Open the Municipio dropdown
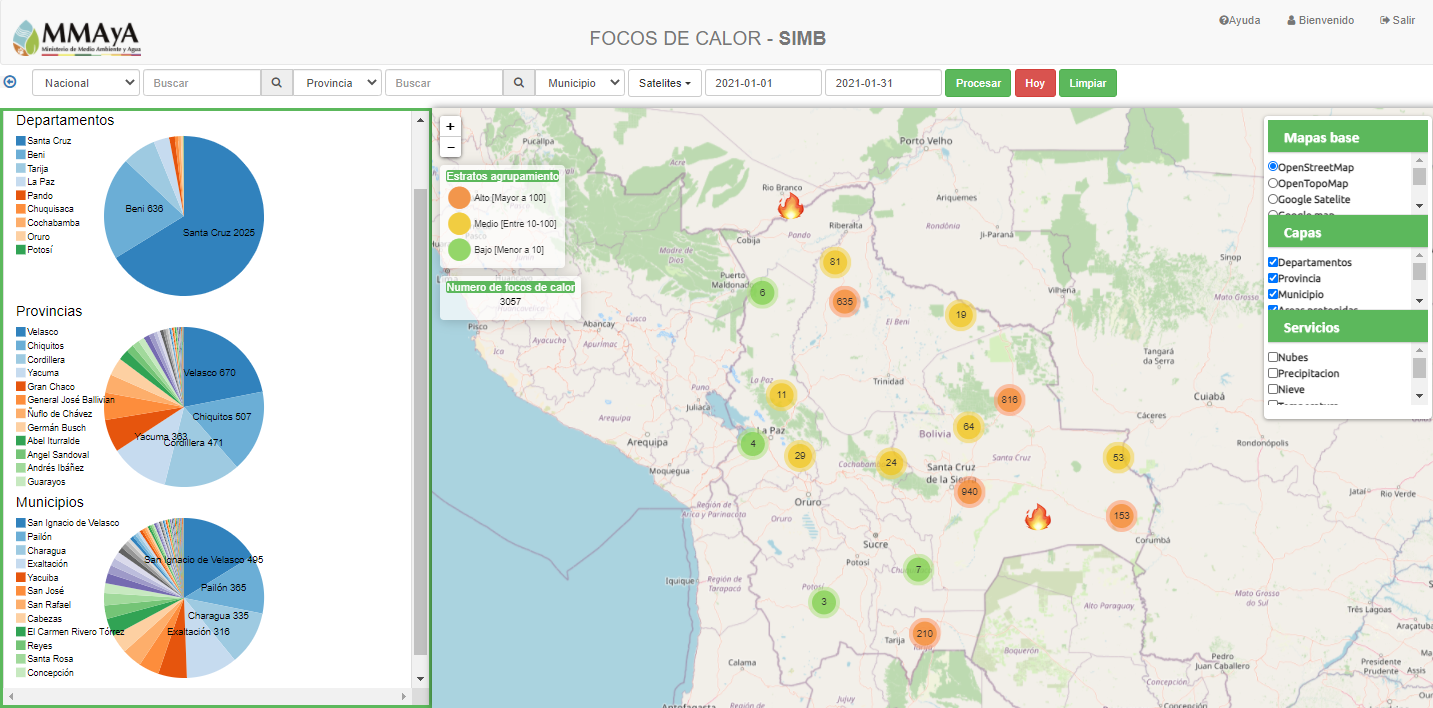The image size is (1433, 708). (x=580, y=83)
